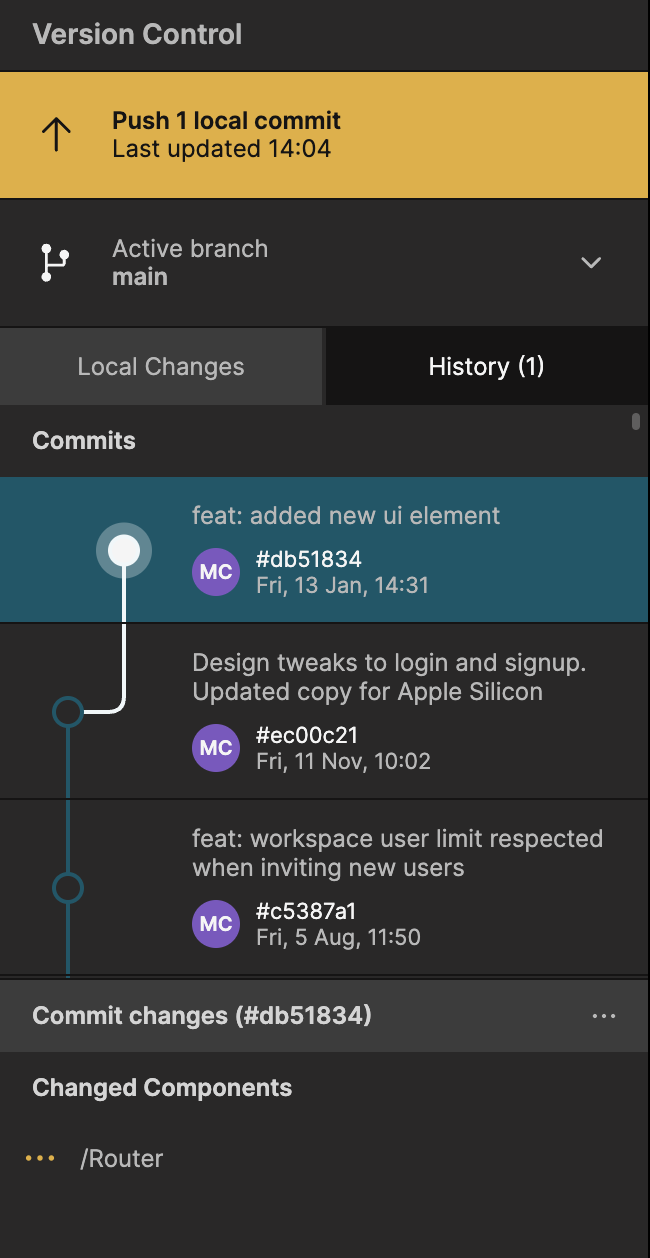Expand the Active branch chevron
650x1258 pixels.
pyautogui.click(x=591, y=263)
